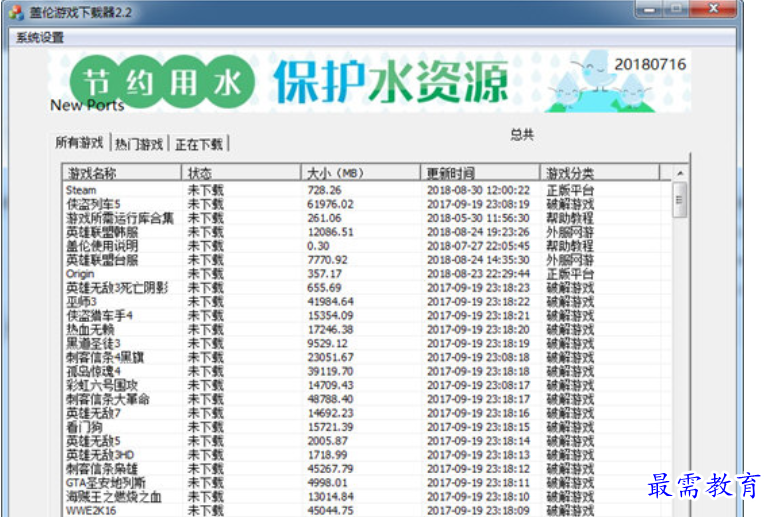
Task: Select the 侠盗列车5 game row
Action: 367,204
